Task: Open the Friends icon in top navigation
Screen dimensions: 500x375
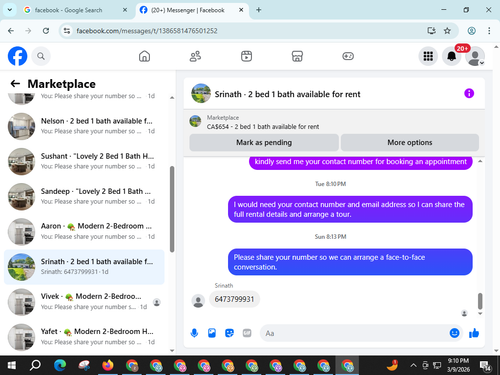Action: coord(195,56)
